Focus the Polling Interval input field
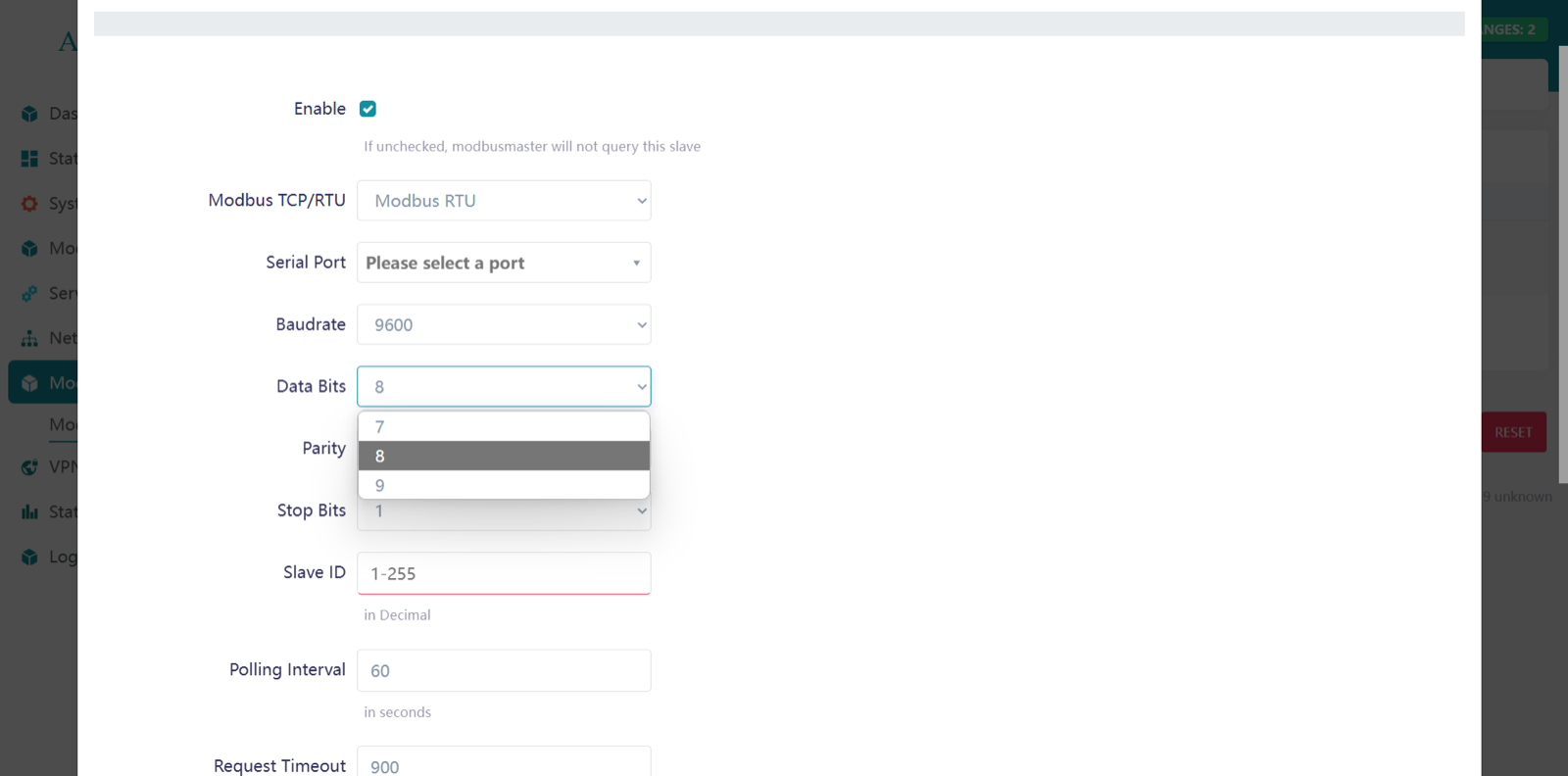The image size is (1568, 776). coord(504,670)
